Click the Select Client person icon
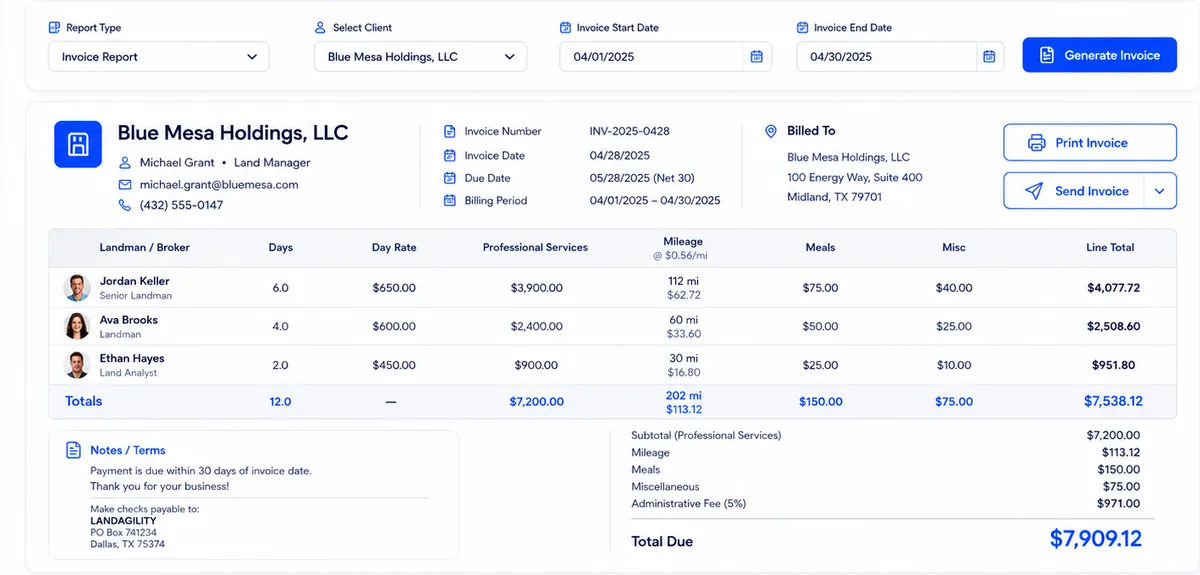The height and width of the screenshot is (575, 1200). 320,28
